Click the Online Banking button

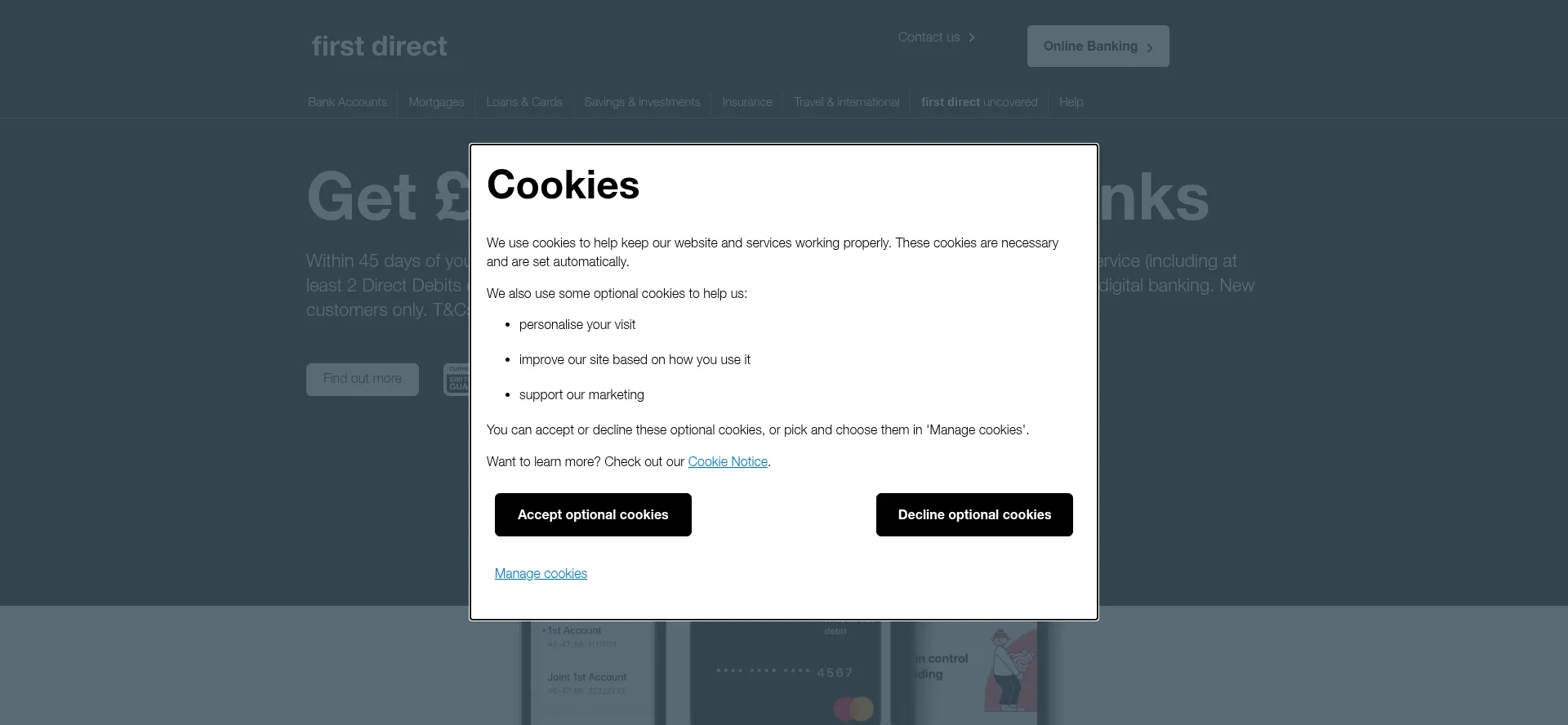[1098, 47]
